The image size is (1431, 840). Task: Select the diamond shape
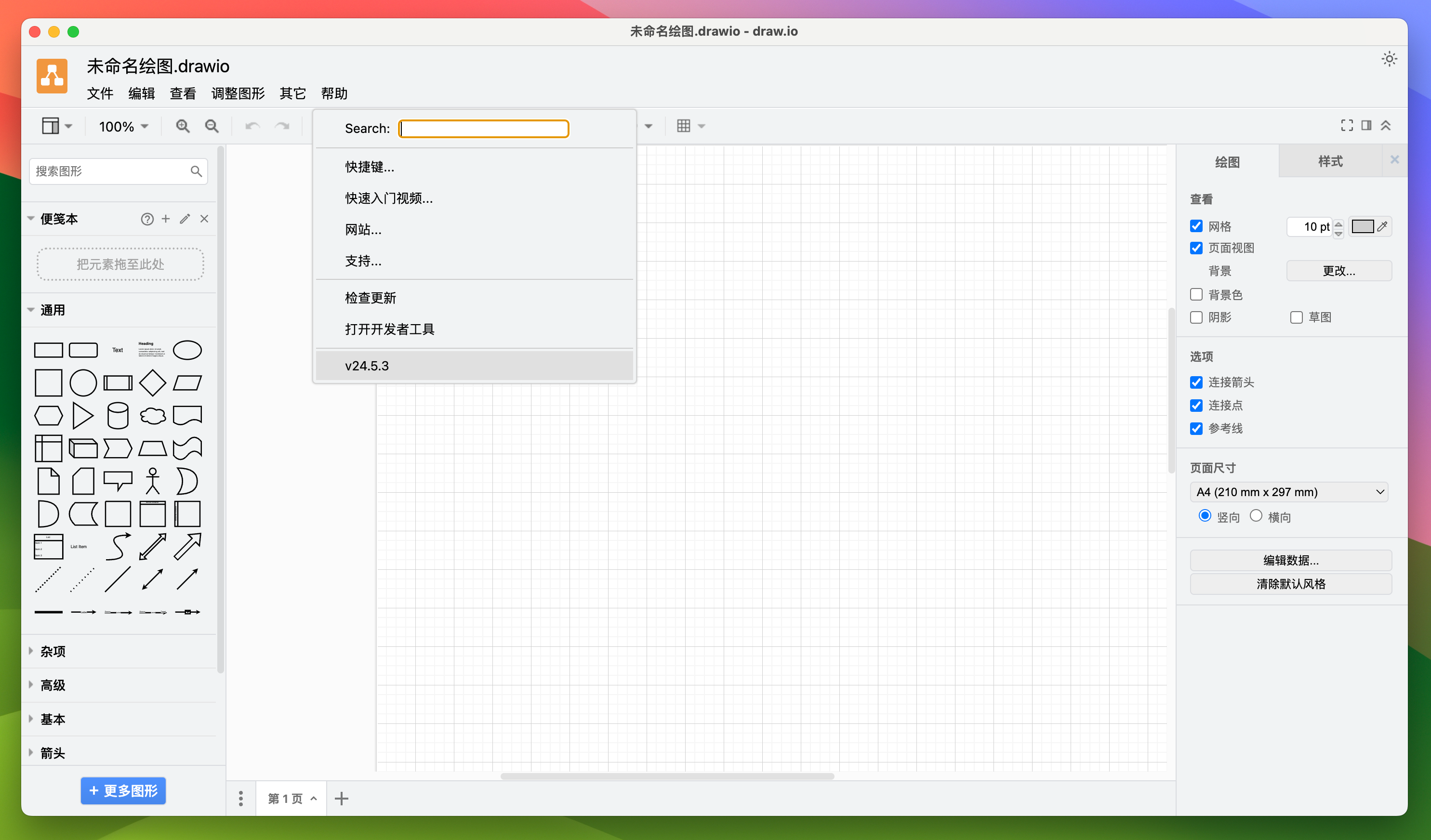[x=153, y=383]
